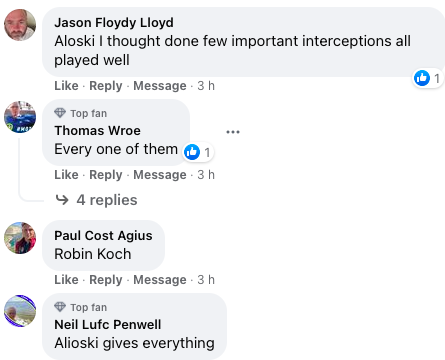Expand the 4 replies thread
This screenshot has height=360, width=445.
pyautogui.click(x=107, y=200)
